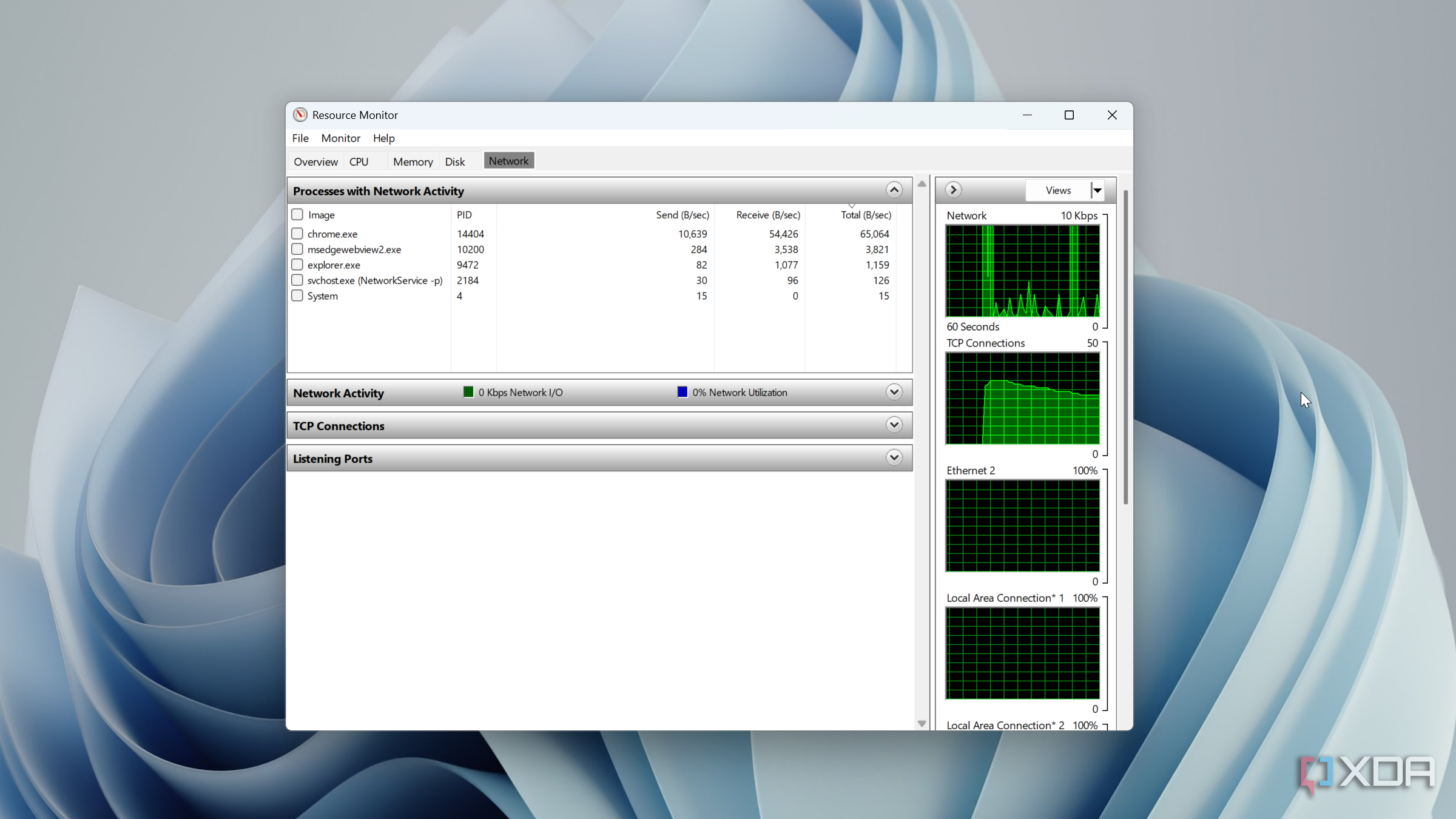Select the explorer.exe process name
Screen dimensions: 1456x819
click(x=334, y=265)
